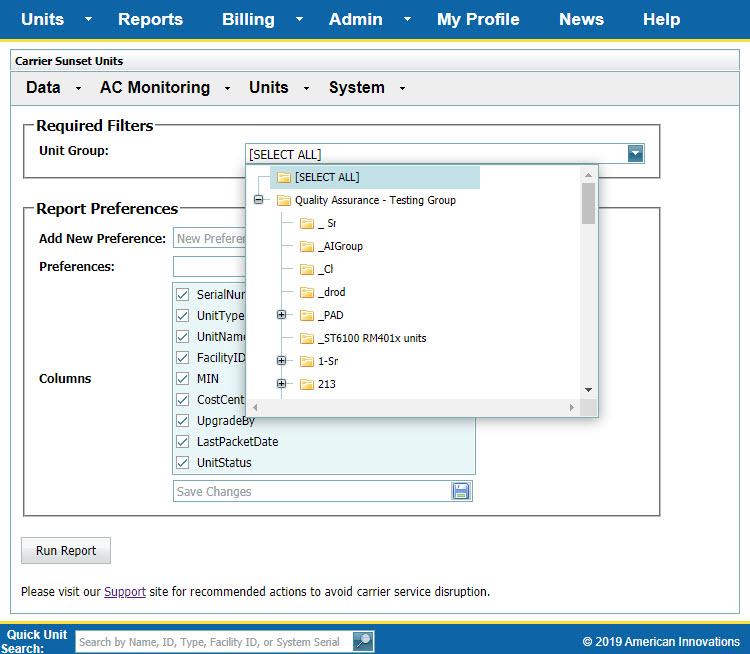Follow the Support site link
750x654 pixels.
pos(125,591)
